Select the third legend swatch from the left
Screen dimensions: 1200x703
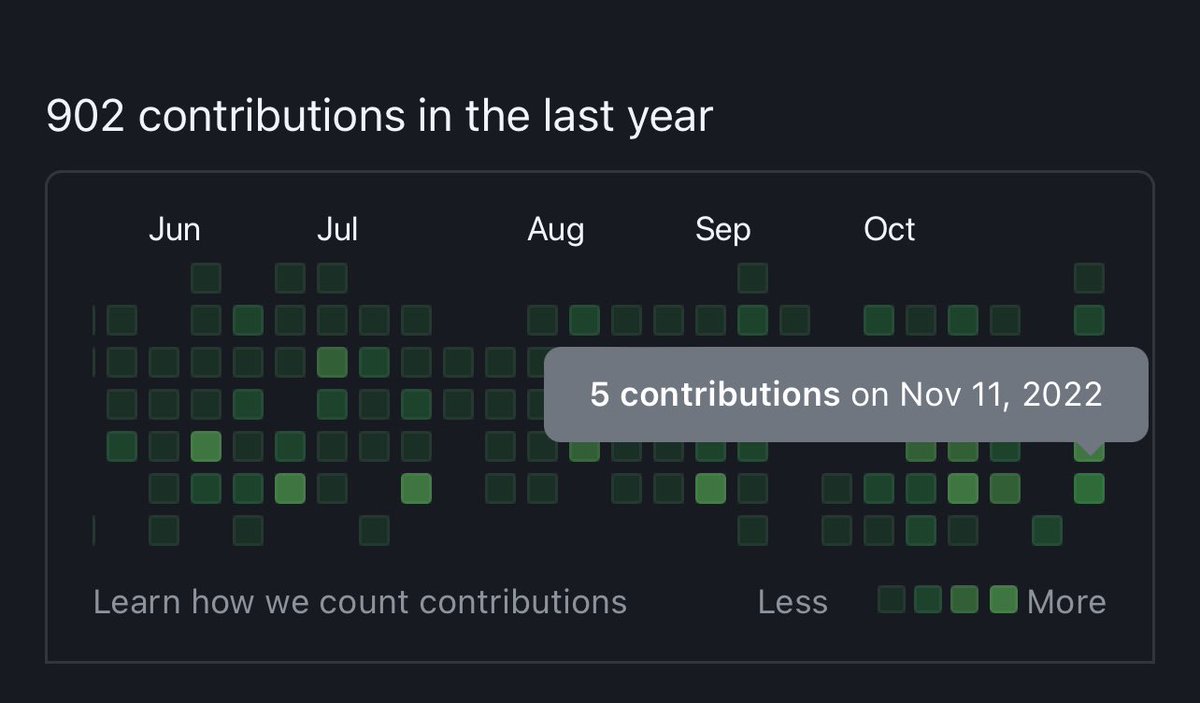pos(965,600)
